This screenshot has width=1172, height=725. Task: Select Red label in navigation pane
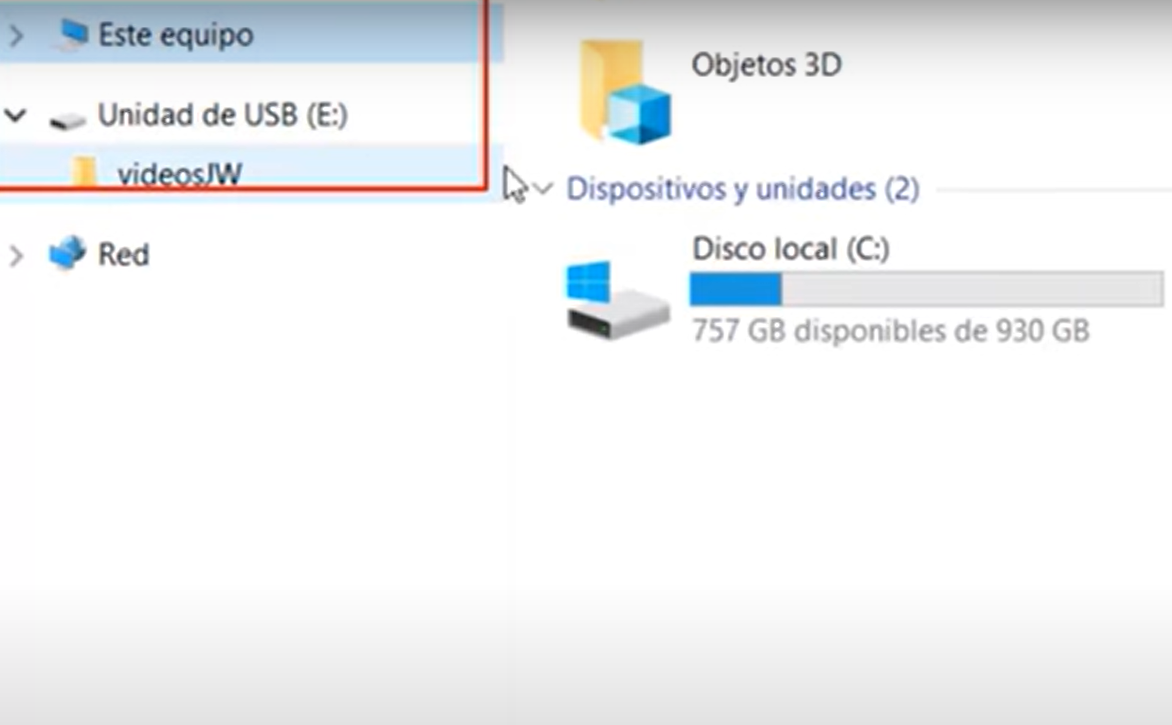point(124,255)
